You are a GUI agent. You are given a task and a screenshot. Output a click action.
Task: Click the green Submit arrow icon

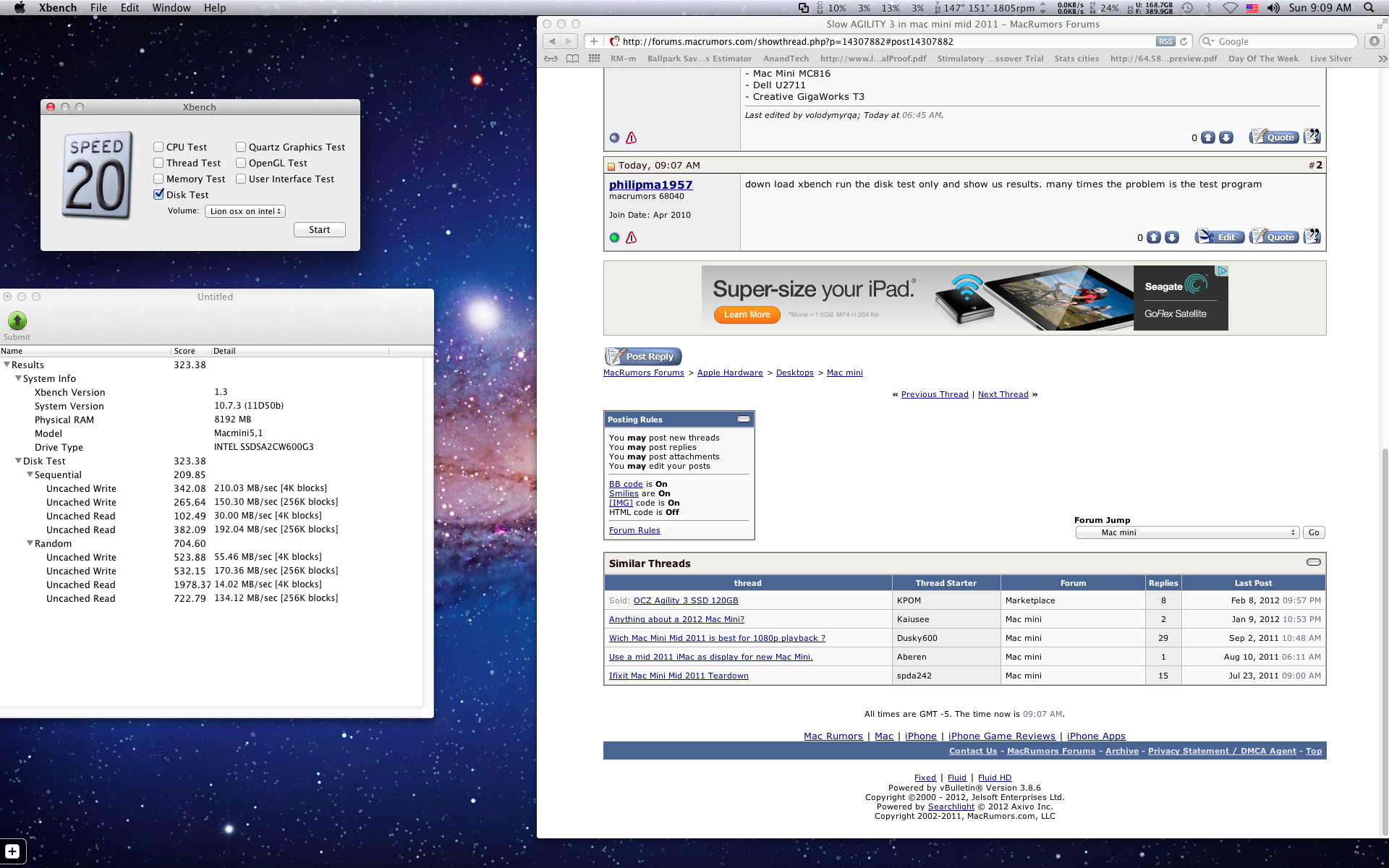click(17, 320)
